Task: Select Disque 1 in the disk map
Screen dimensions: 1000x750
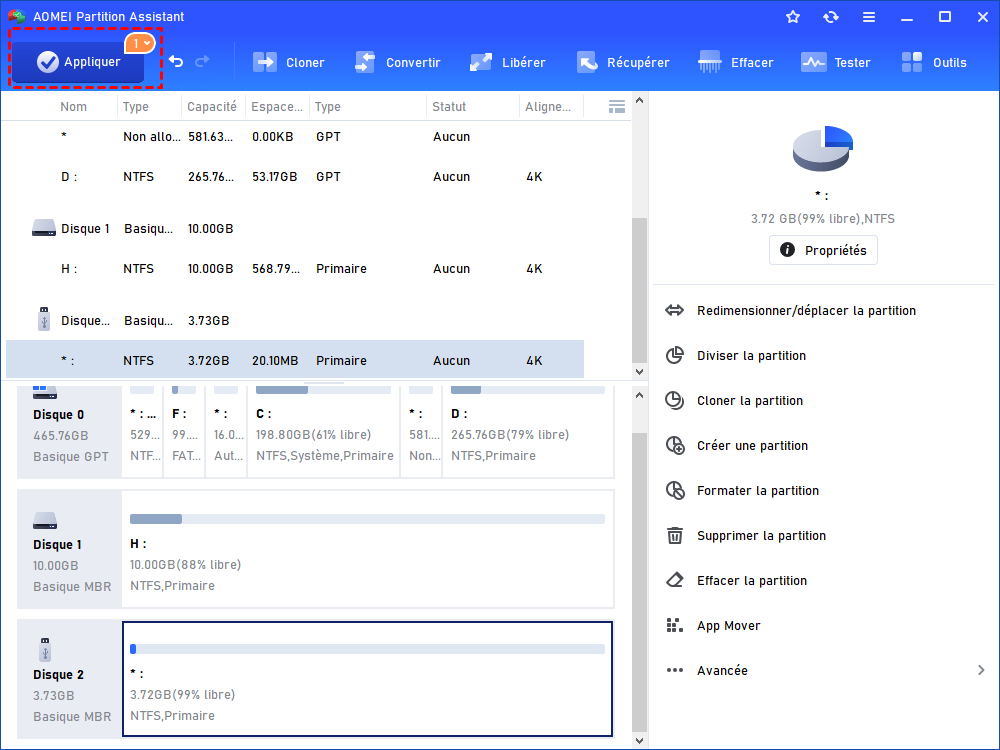Action: pyautogui.click(x=70, y=549)
